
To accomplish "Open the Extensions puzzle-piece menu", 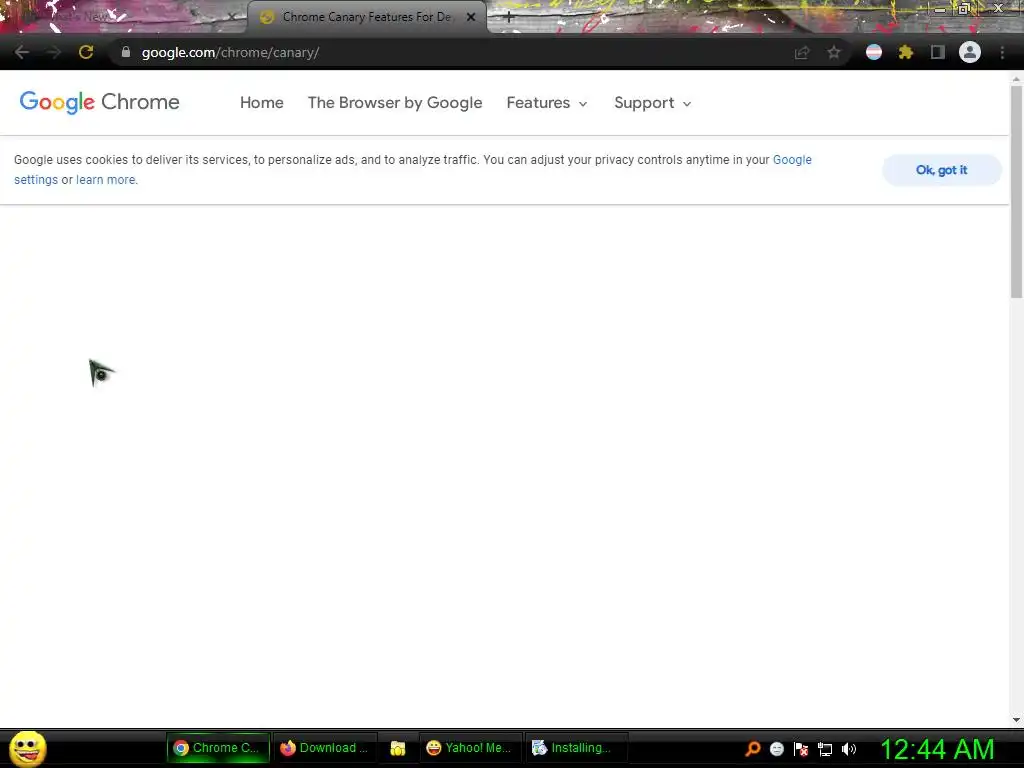I will [906, 52].
